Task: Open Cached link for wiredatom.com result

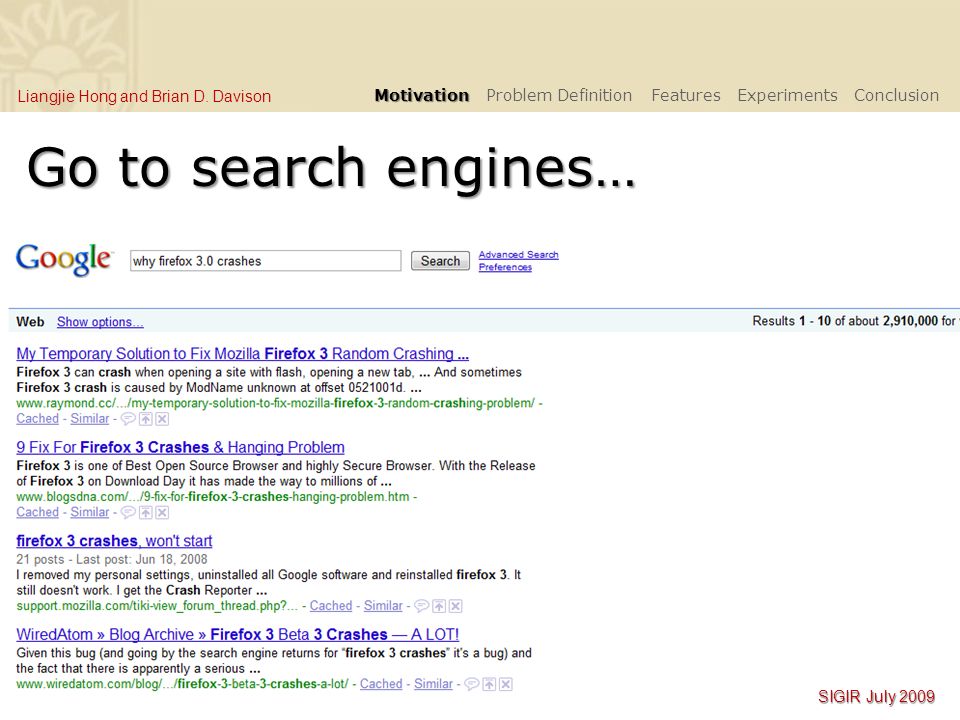Action: [381, 684]
